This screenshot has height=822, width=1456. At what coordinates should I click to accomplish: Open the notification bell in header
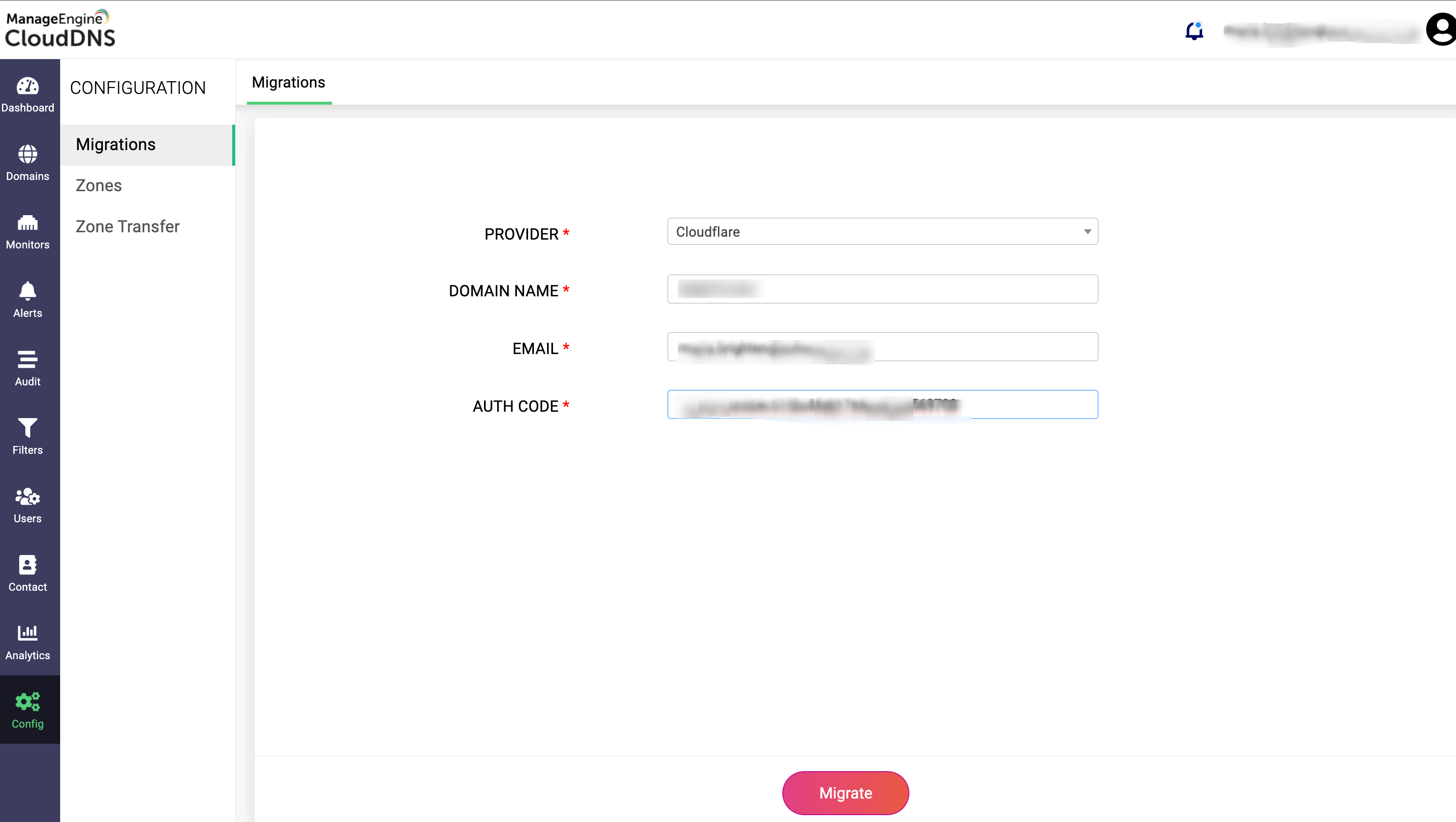[x=1194, y=30]
